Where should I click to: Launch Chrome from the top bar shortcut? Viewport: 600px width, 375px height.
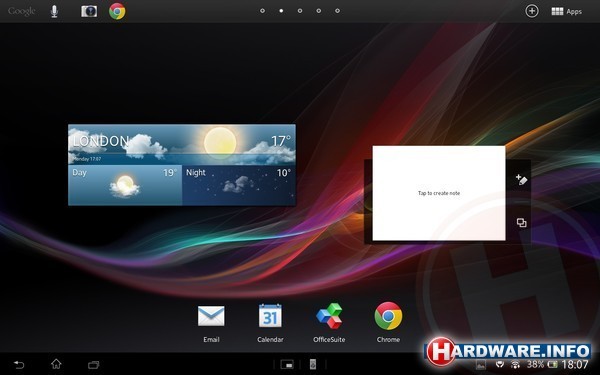(117, 11)
